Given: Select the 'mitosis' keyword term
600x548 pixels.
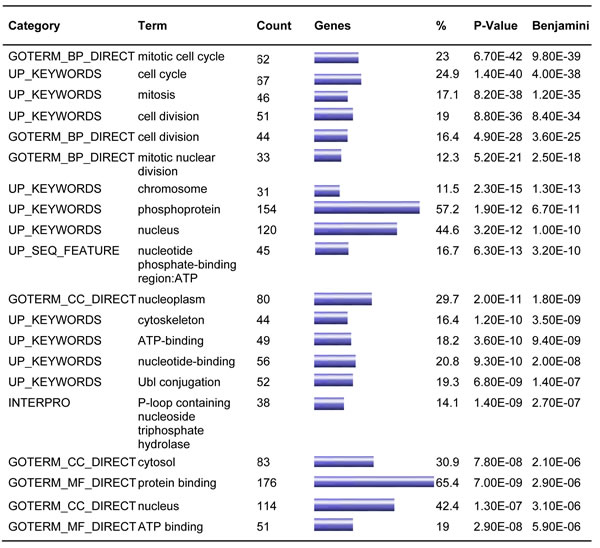Looking at the screenshot, I should (158, 95).
